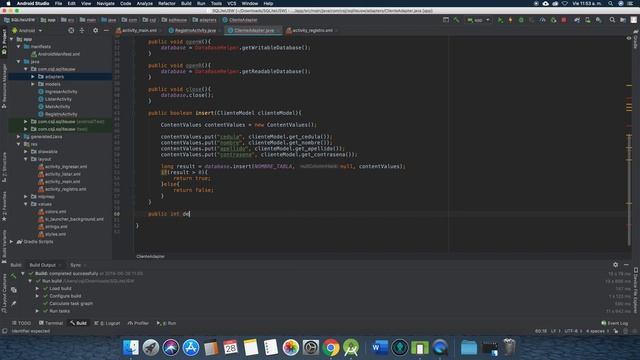Open Android Studio icon in the Dock
This screenshot has width=640, height=360.
point(351,348)
